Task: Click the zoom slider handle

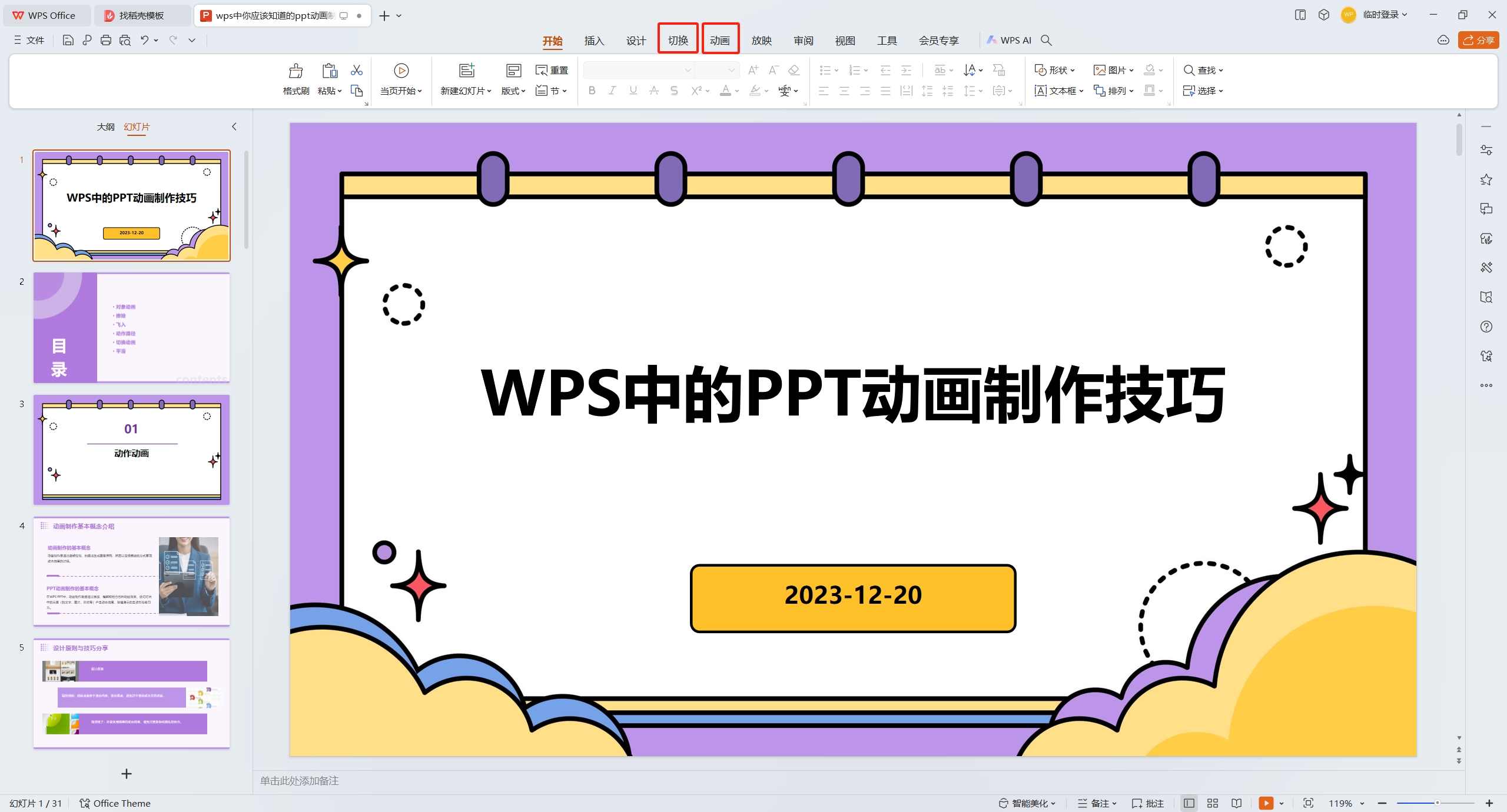Action: (x=1437, y=803)
